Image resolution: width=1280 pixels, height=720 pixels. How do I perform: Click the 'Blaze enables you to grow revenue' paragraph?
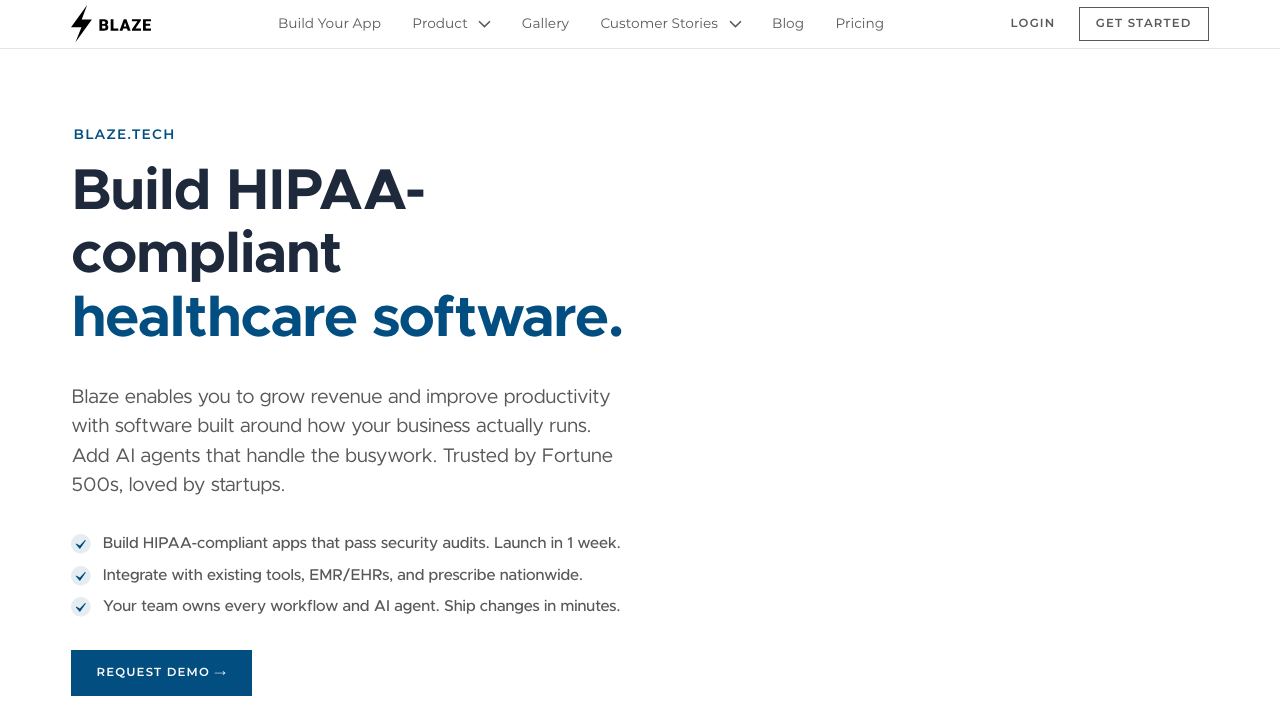342,441
